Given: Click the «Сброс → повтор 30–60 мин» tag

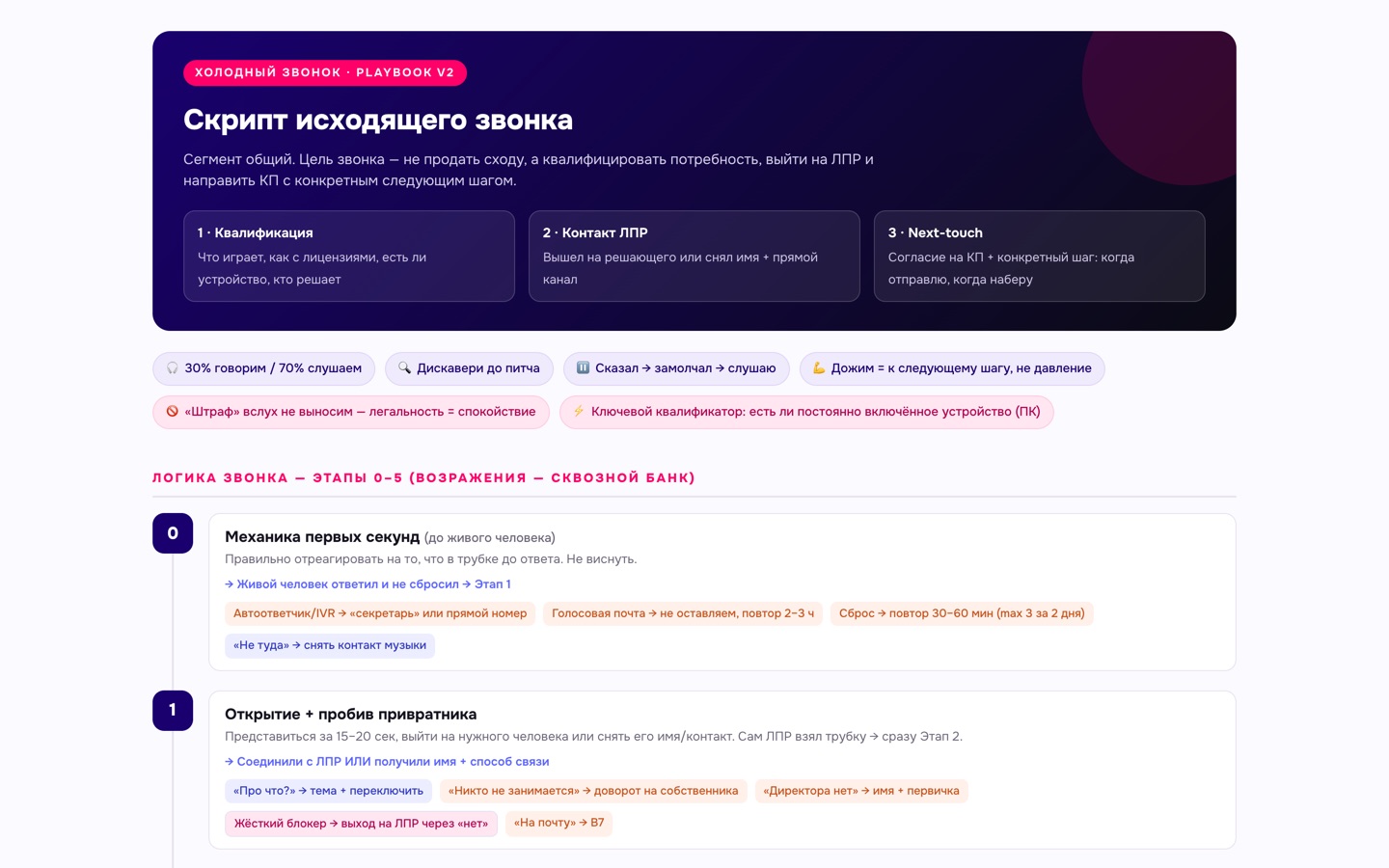Looking at the screenshot, I should (x=962, y=613).
